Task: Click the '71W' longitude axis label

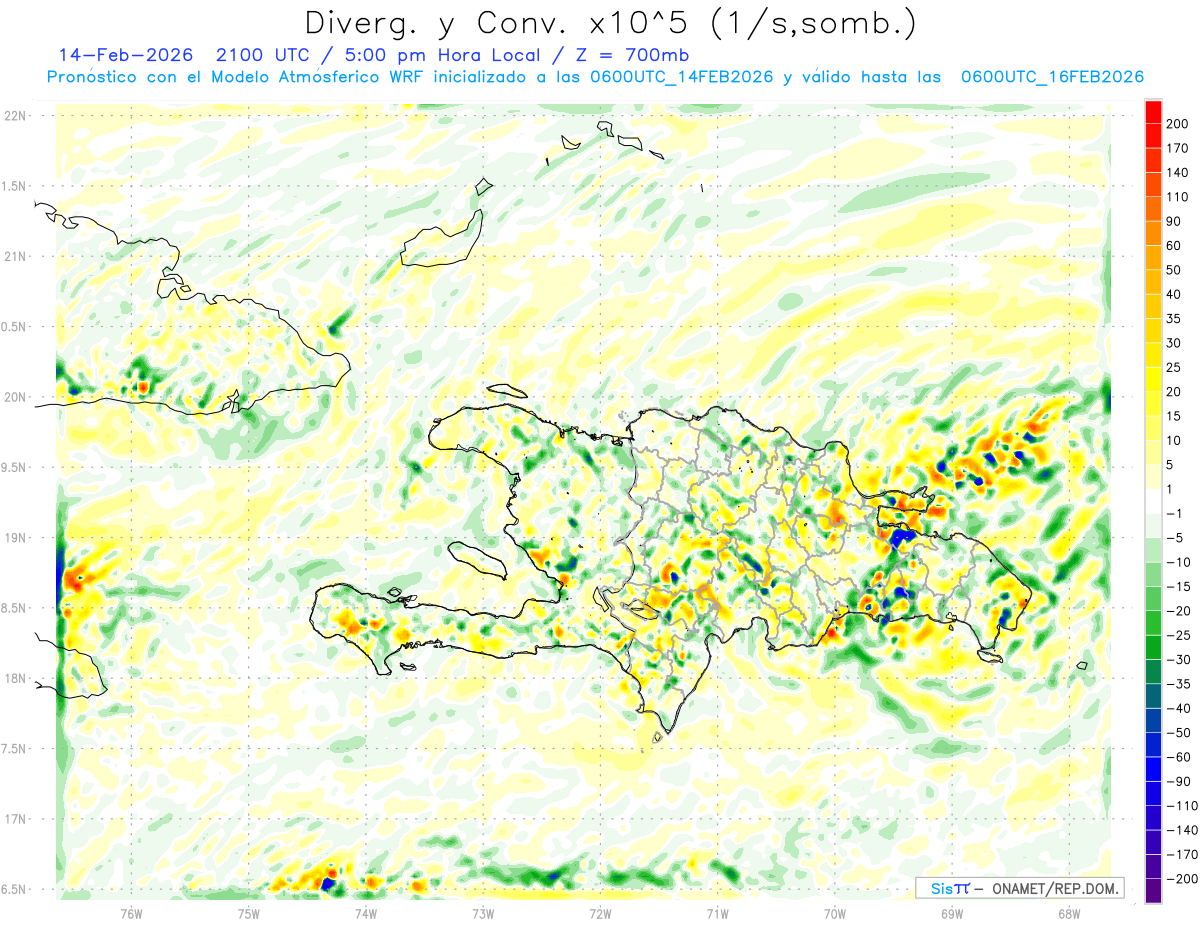Action: pyautogui.click(x=717, y=912)
